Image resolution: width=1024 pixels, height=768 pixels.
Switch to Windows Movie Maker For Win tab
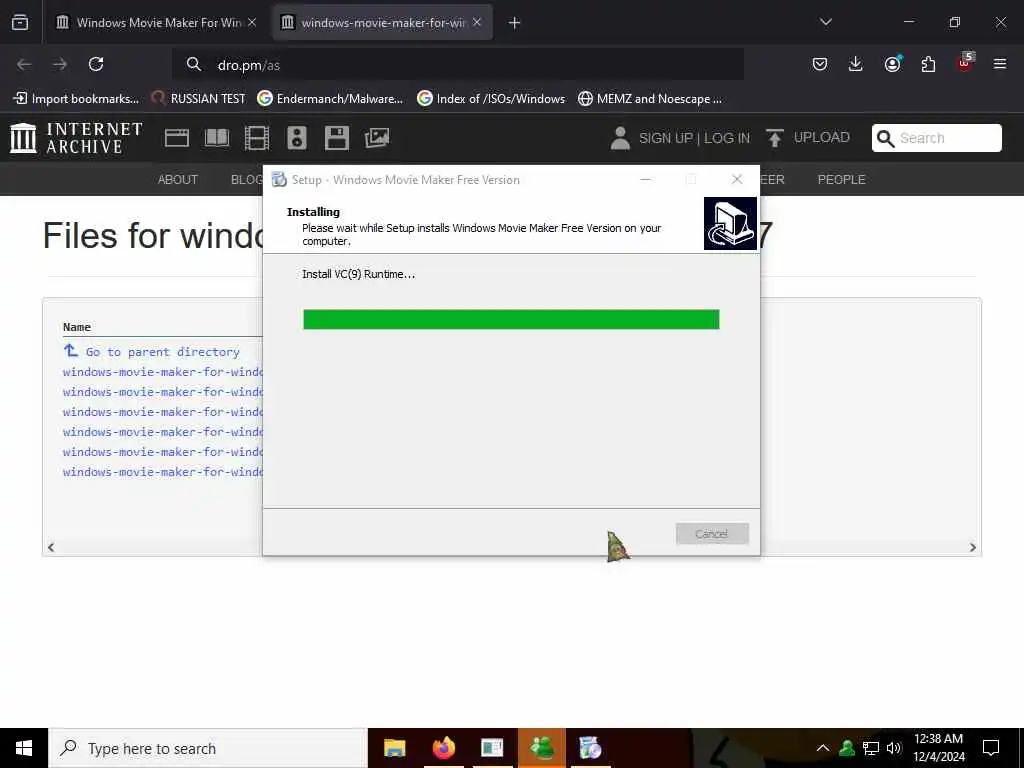(x=155, y=22)
